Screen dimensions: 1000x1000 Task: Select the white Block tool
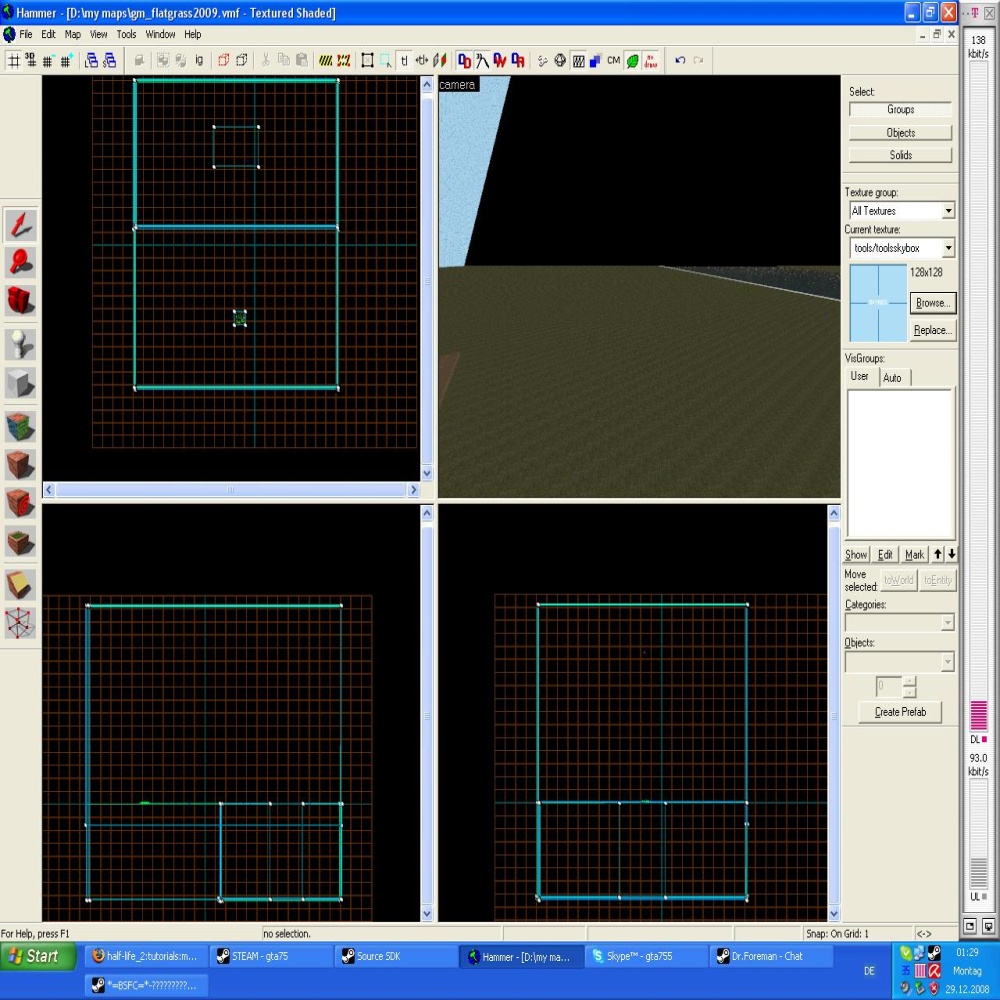(20, 383)
